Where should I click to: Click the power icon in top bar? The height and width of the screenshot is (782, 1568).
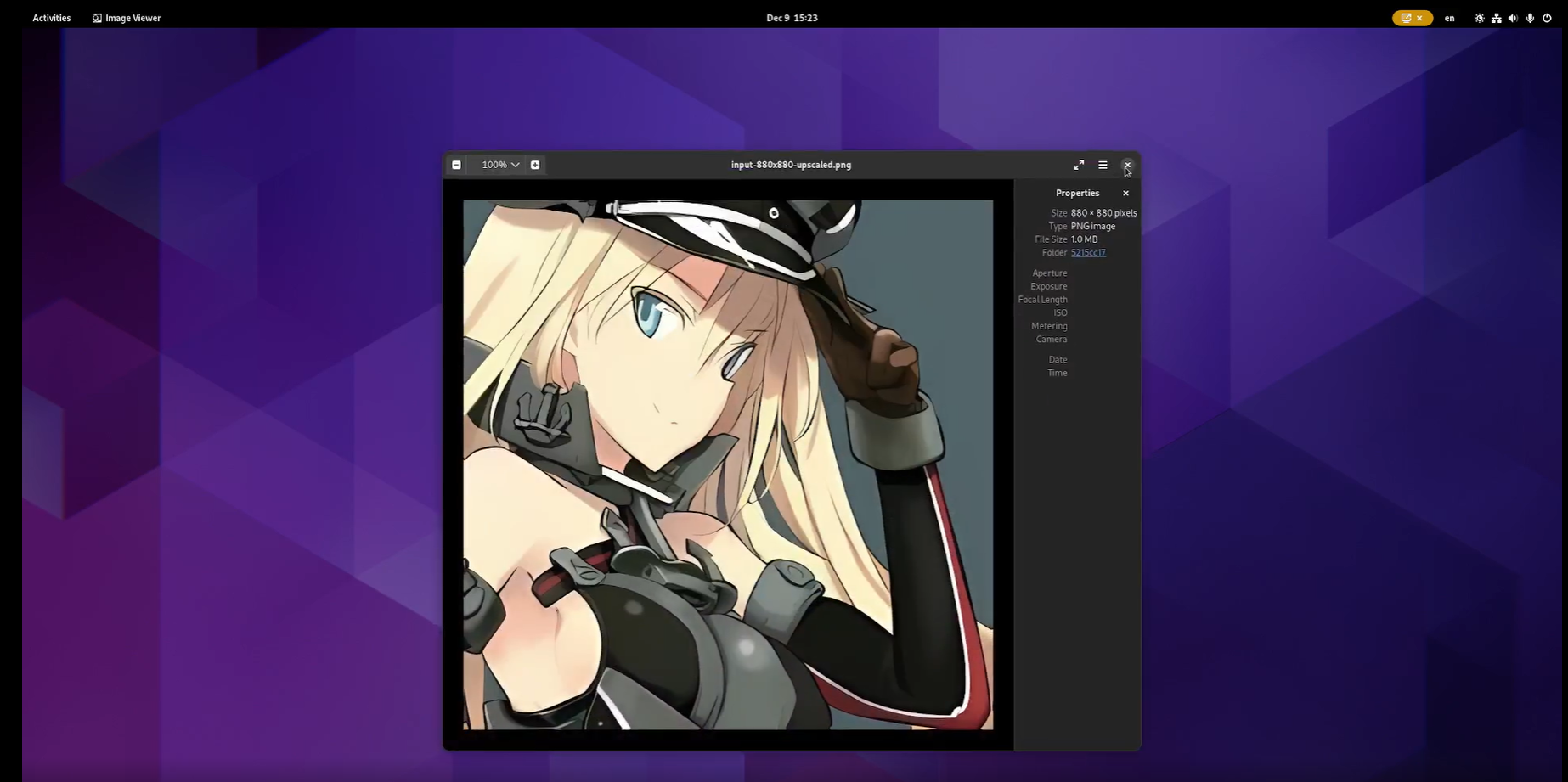[1547, 18]
